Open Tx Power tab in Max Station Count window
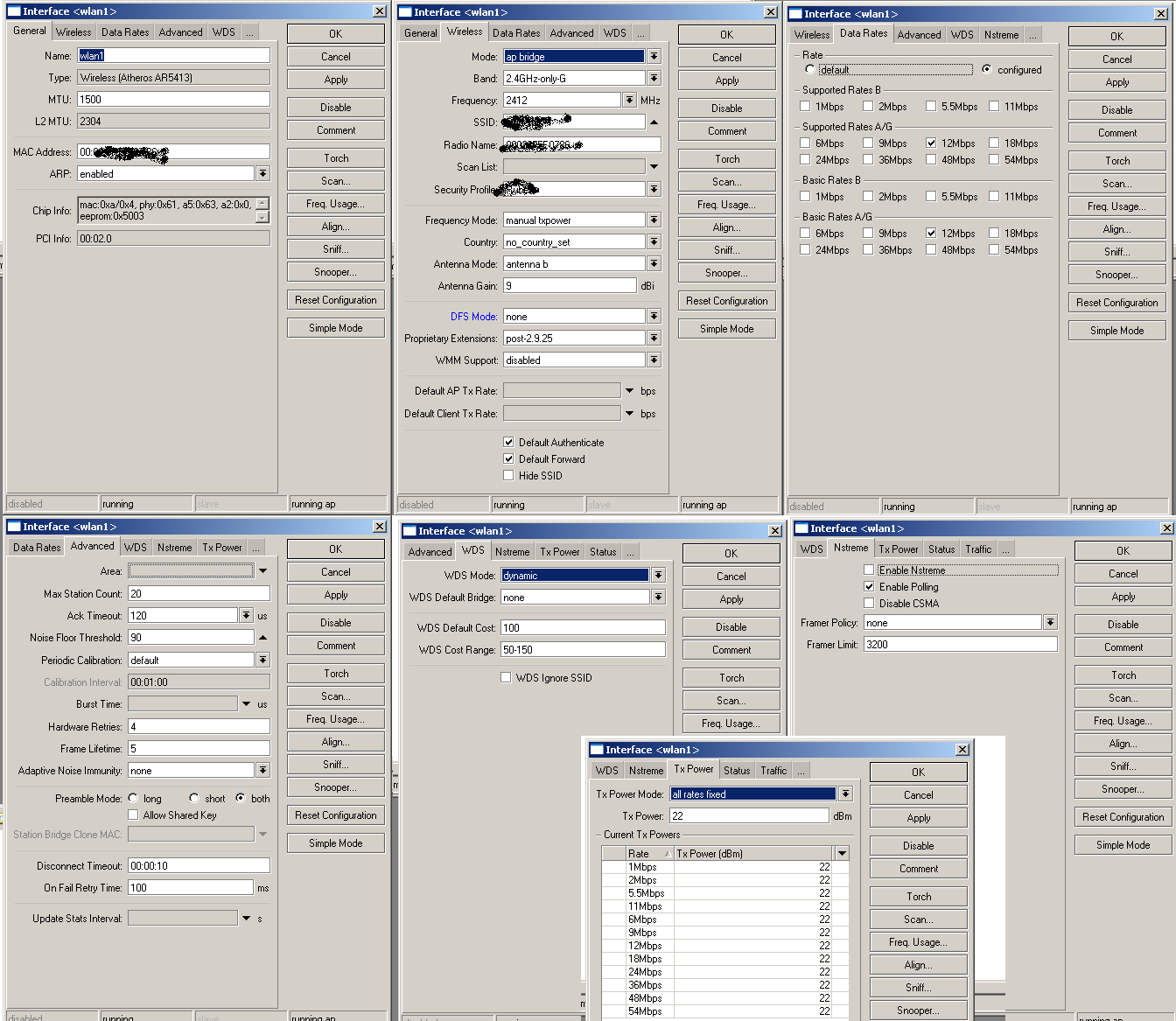This screenshot has width=1176, height=1021. [222, 548]
